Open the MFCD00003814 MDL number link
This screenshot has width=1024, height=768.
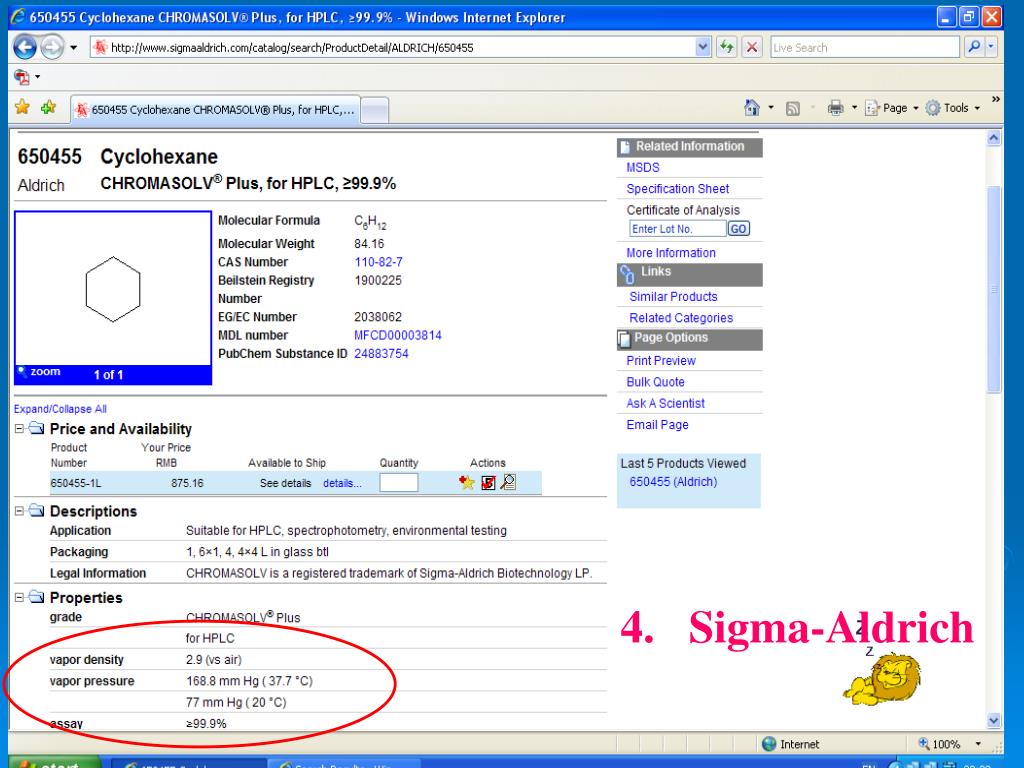click(x=398, y=335)
